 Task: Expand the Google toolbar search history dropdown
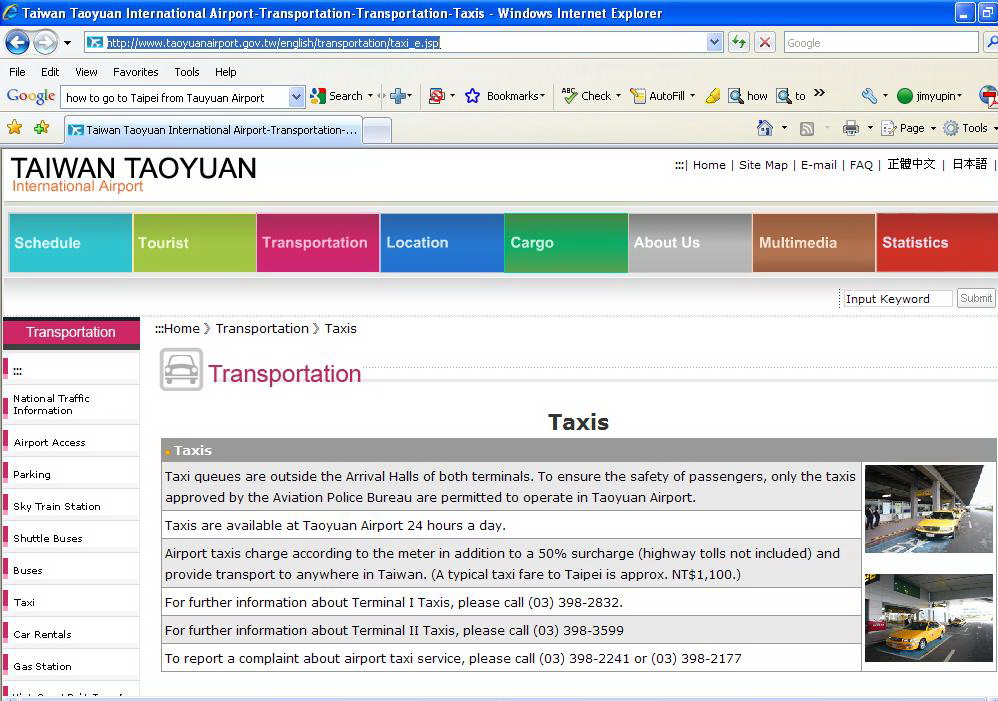coord(296,97)
